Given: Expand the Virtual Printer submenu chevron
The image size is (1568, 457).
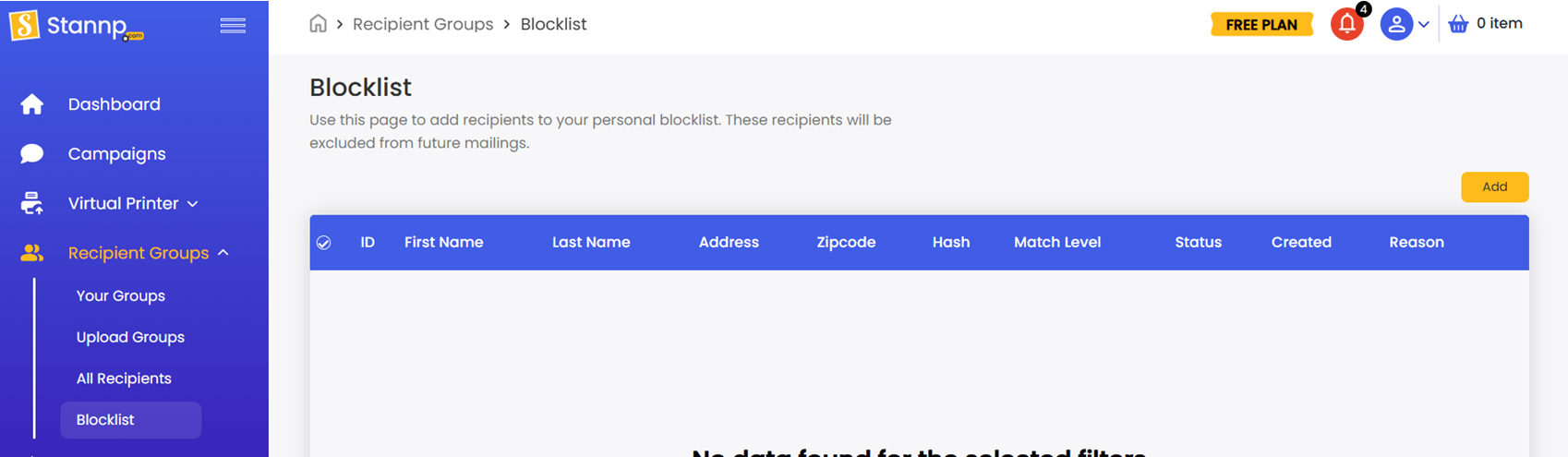Looking at the screenshot, I should tap(193, 204).
